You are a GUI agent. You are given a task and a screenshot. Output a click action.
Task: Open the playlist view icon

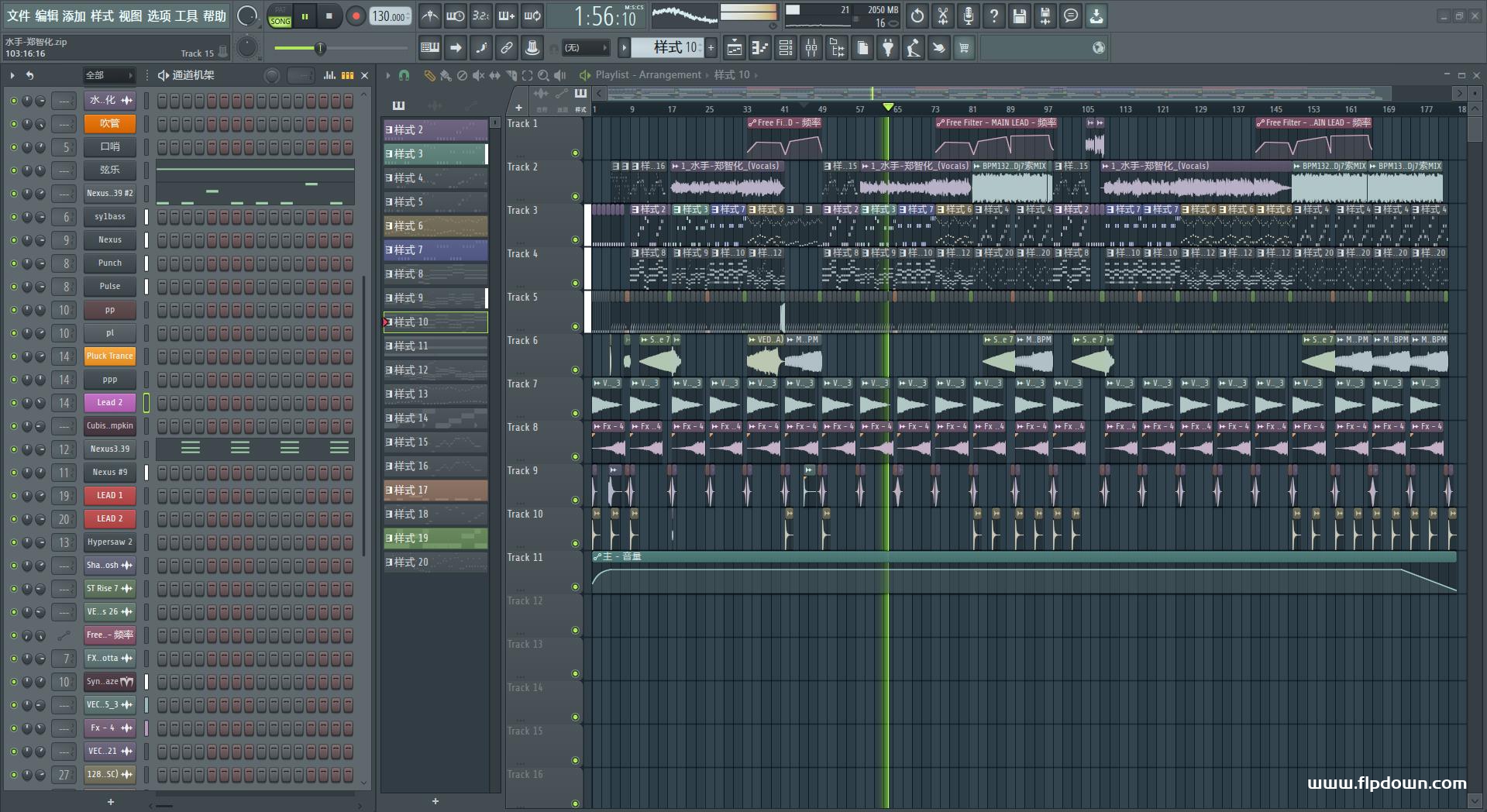735,48
